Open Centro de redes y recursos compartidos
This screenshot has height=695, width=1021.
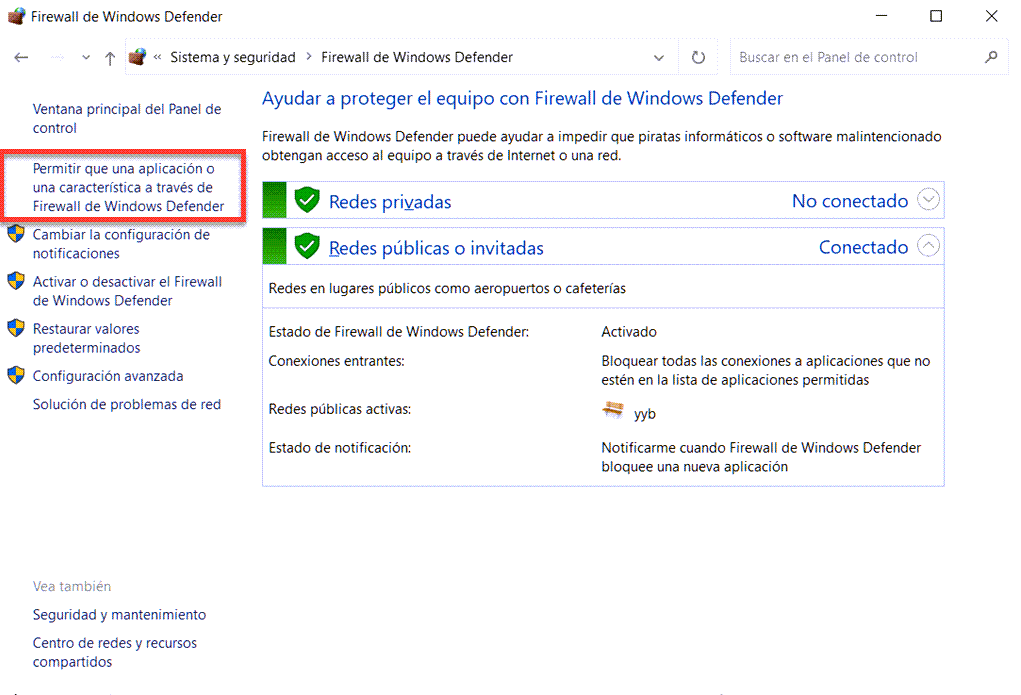point(115,652)
